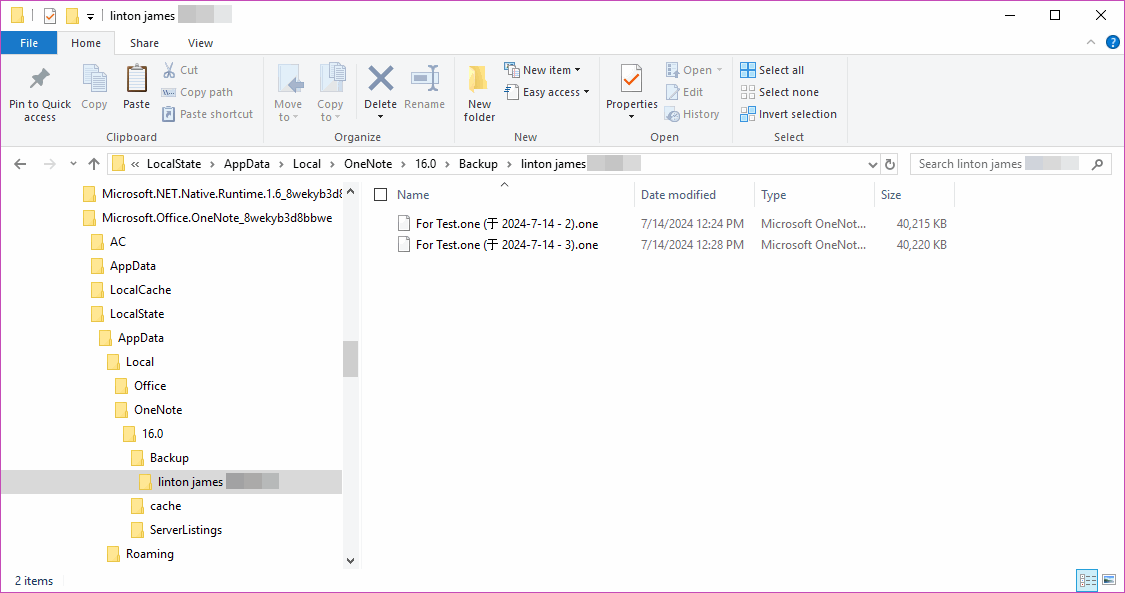Switch to Large icons view in status bar
The height and width of the screenshot is (593, 1125).
pyautogui.click(x=1109, y=580)
